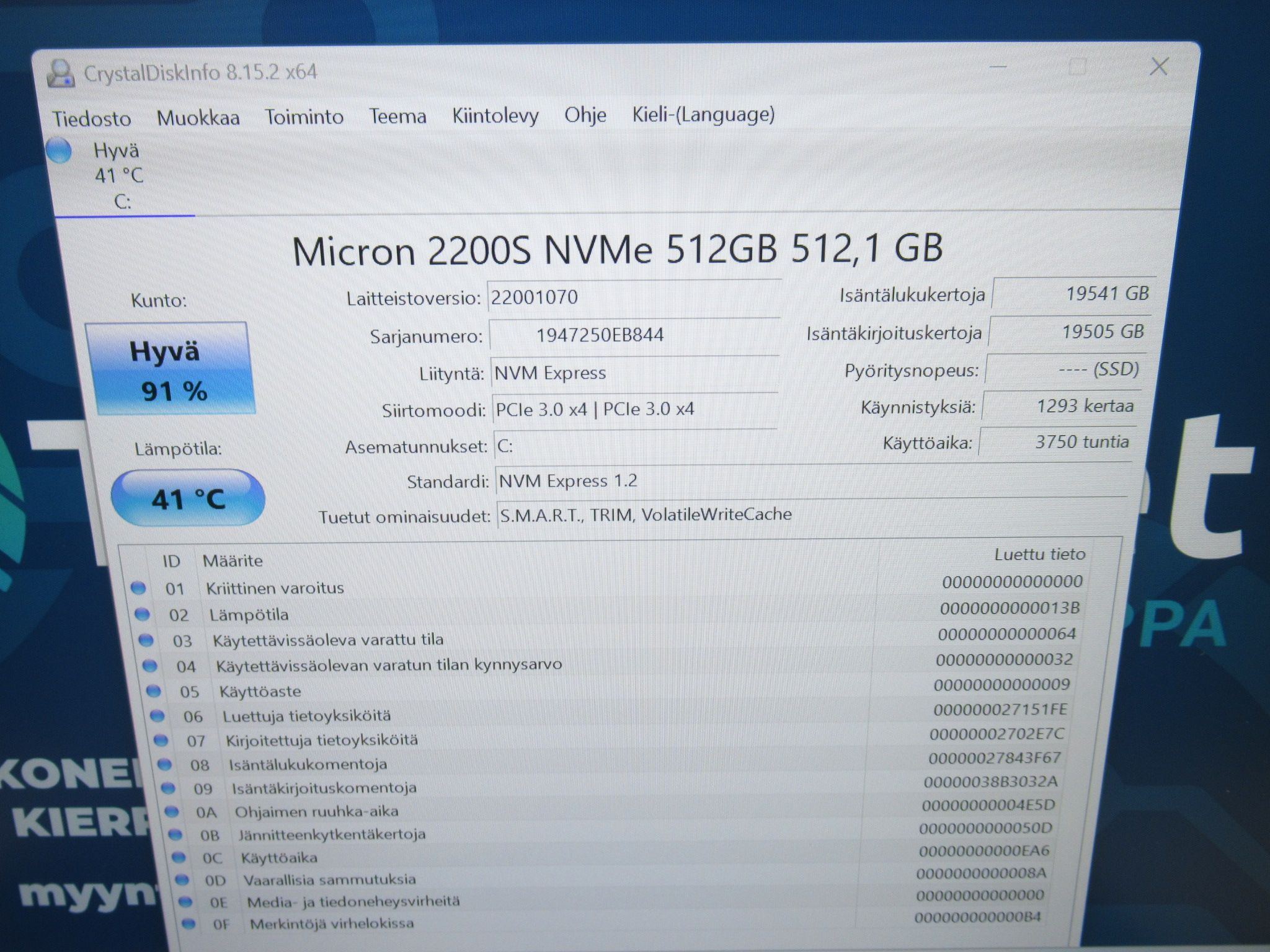Select the blue status orb for drive C:
Screen dimensions: 1270x952
click(x=59, y=151)
